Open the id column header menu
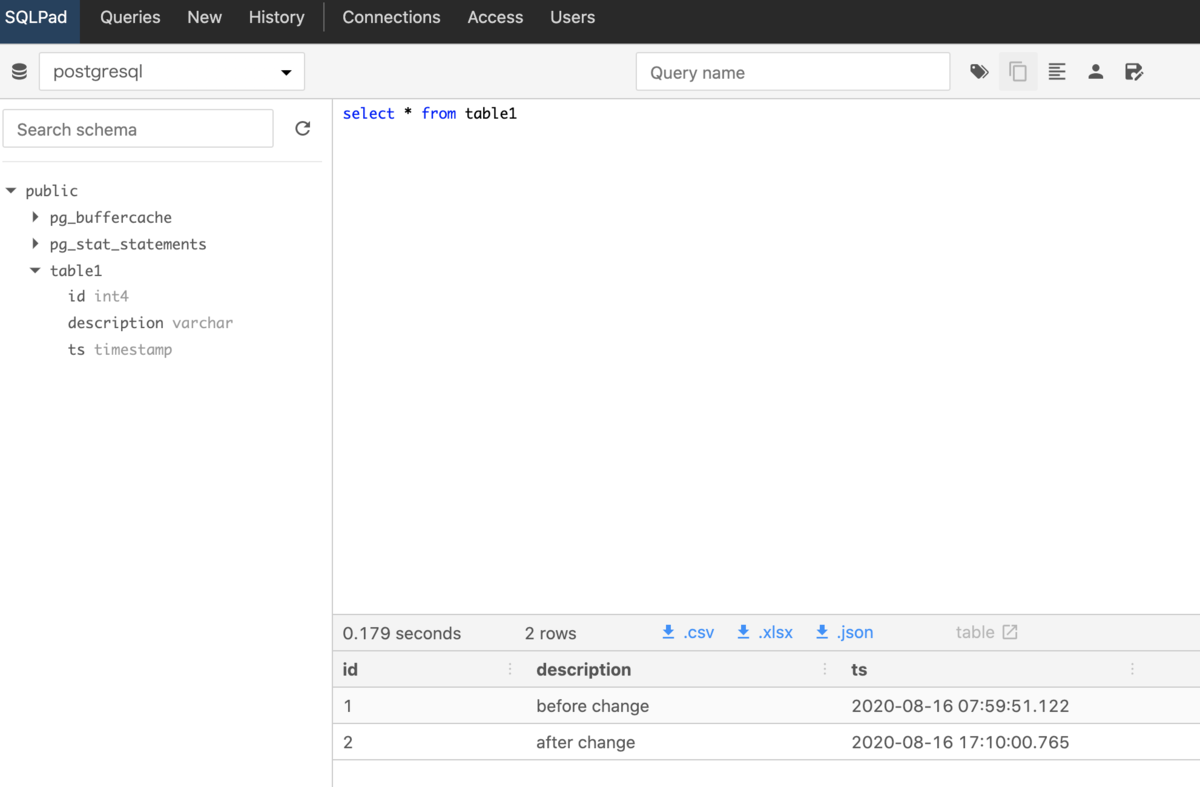This screenshot has width=1200, height=787. click(x=510, y=669)
